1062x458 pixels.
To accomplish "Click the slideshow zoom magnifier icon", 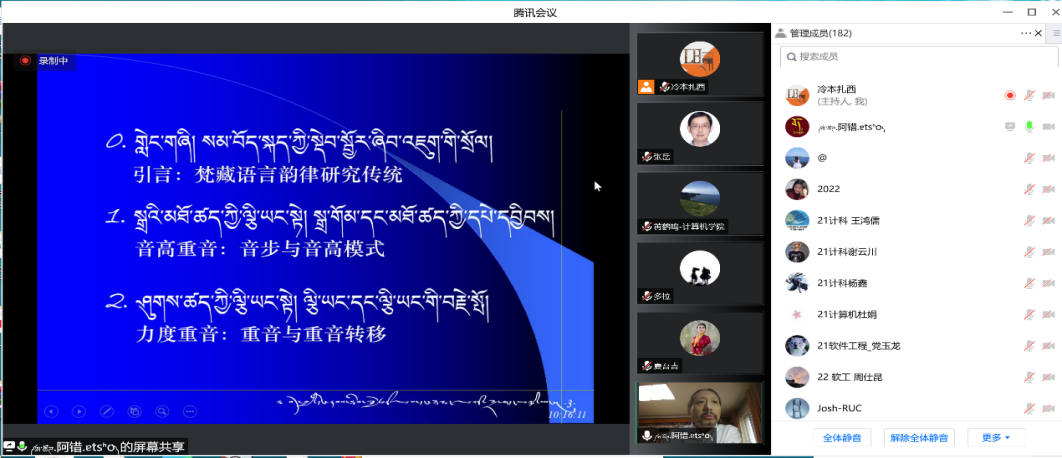I will coord(162,411).
